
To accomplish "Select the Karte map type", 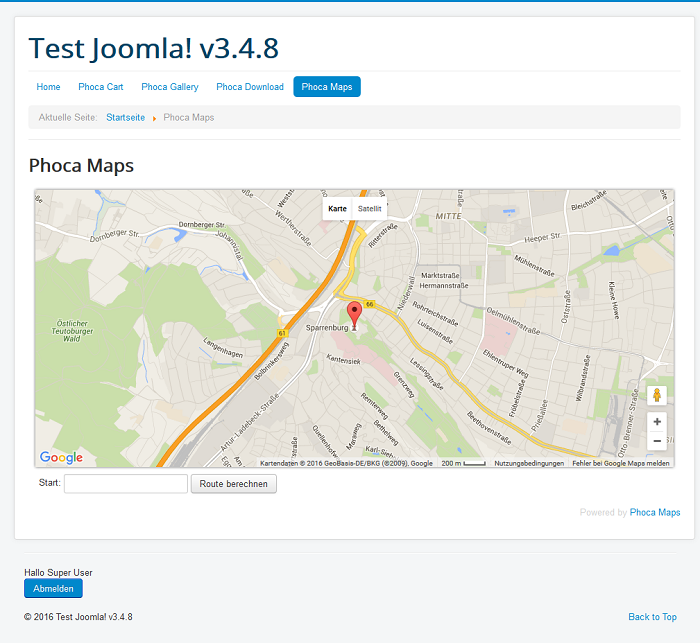I will coord(337,209).
